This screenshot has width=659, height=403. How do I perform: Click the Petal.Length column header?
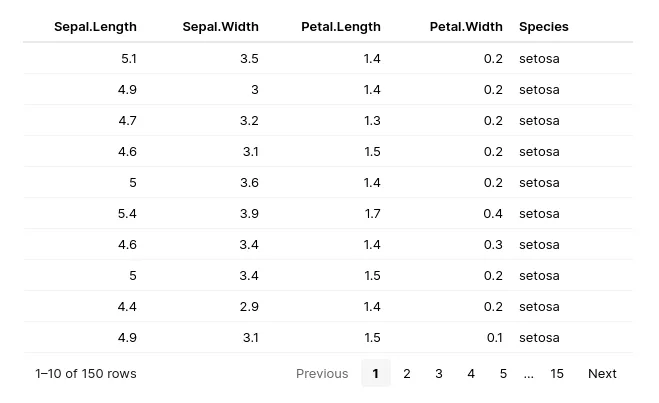point(340,27)
